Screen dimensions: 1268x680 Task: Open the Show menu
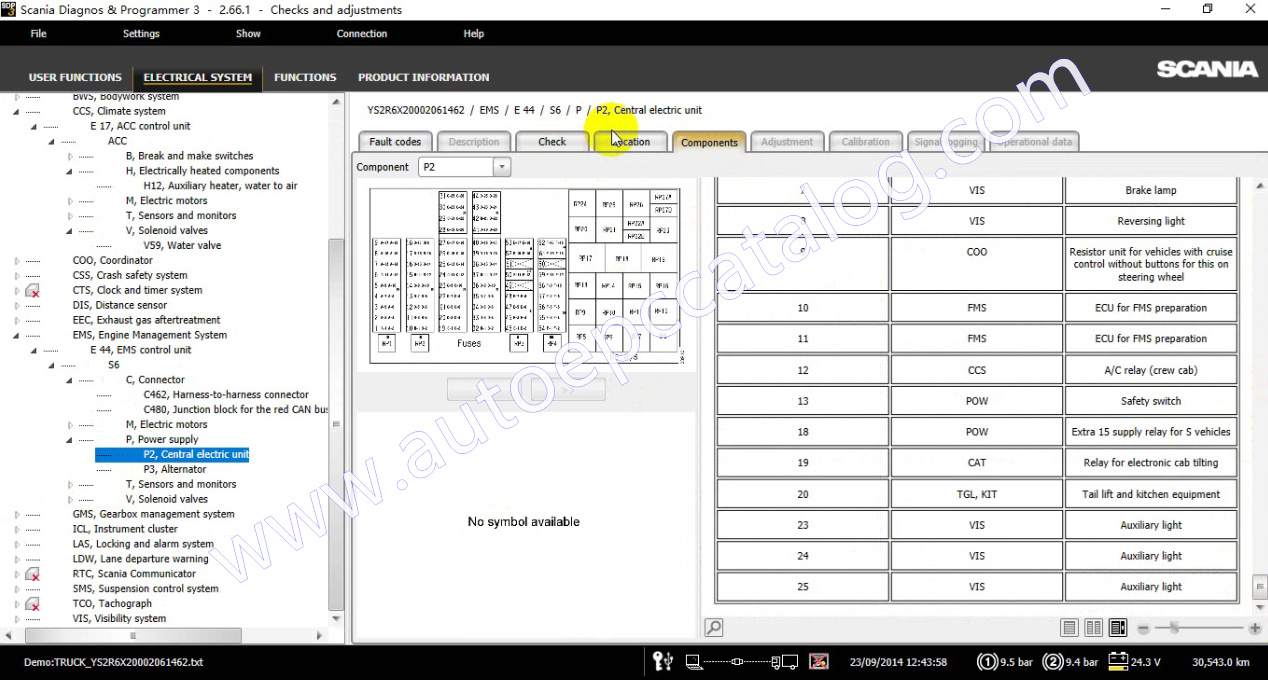(x=248, y=34)
